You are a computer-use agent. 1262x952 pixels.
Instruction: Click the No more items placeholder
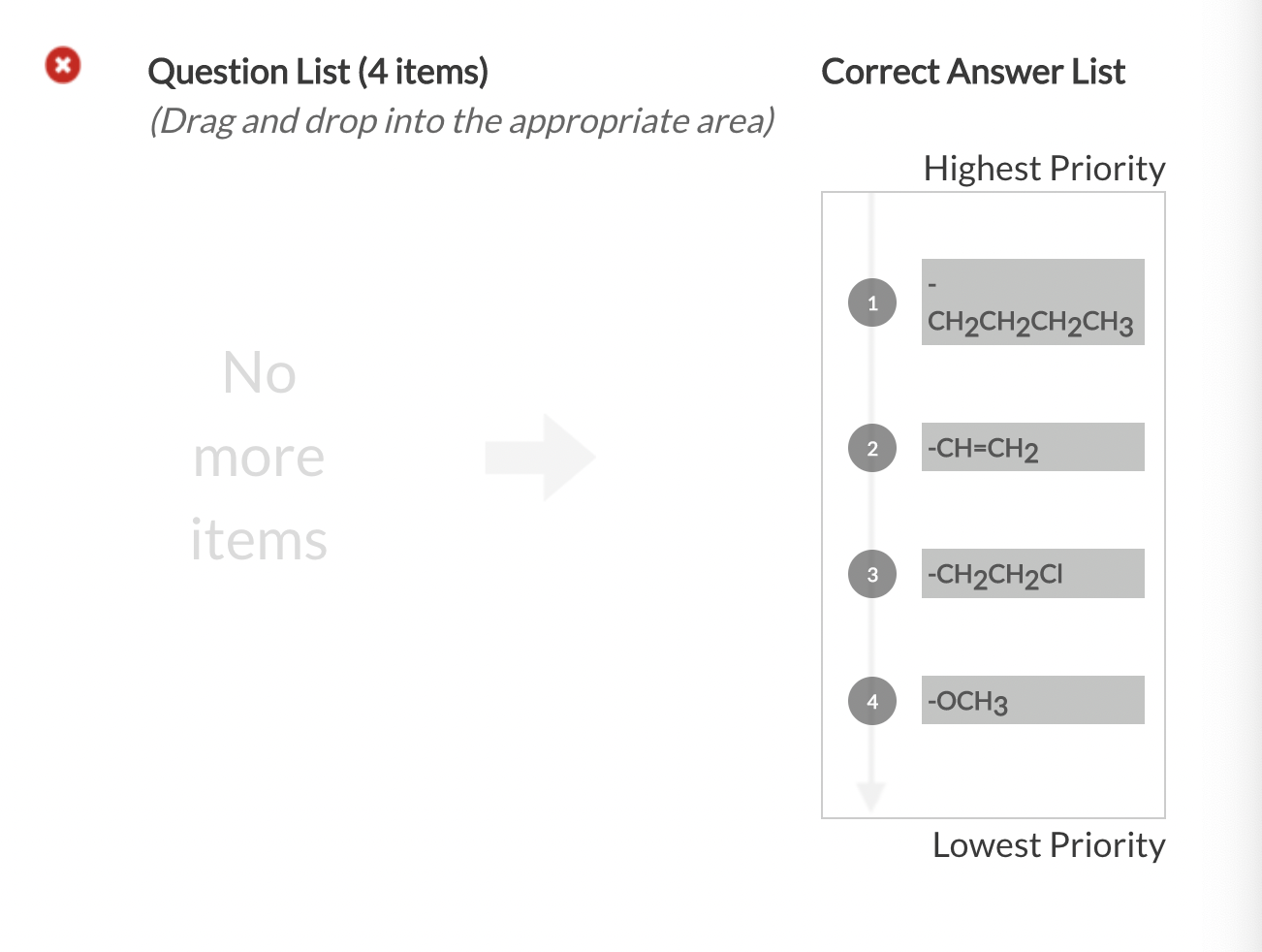259,456
